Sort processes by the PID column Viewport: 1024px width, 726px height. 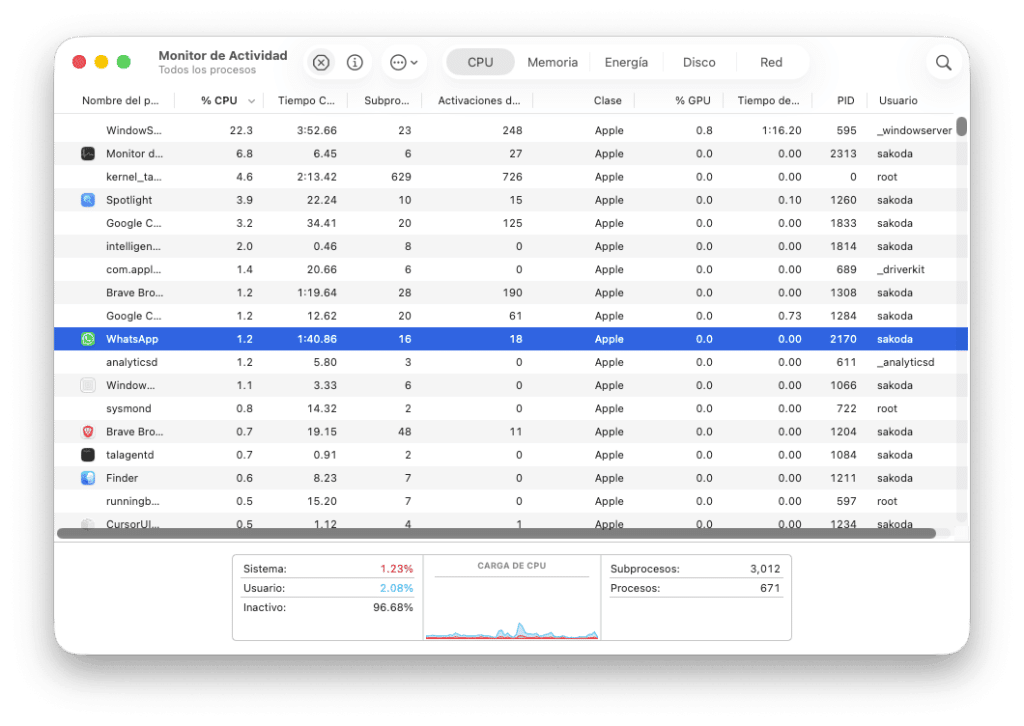click(845, 100)
